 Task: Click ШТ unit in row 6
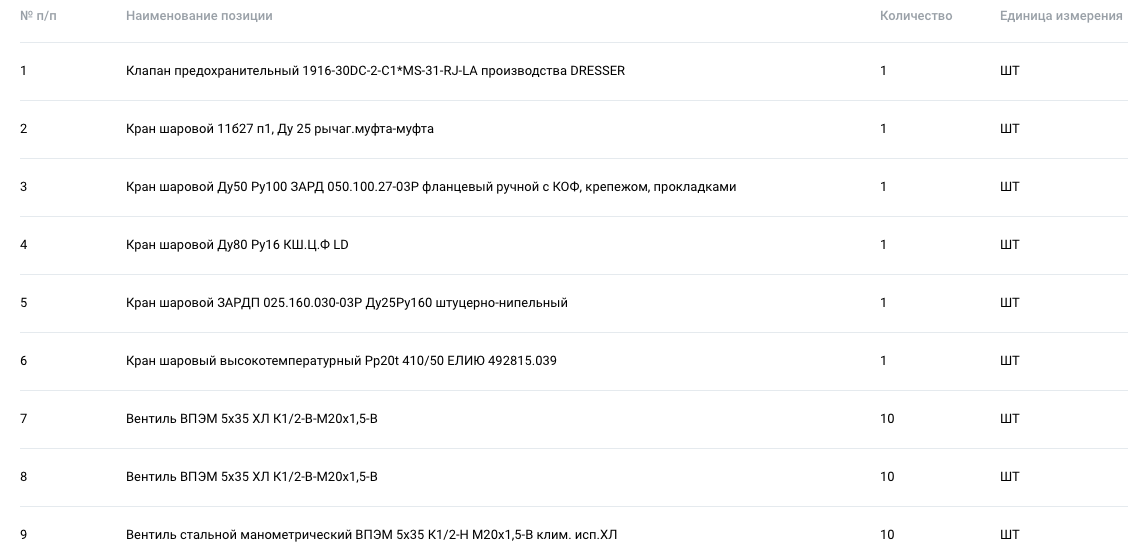[x=1009, y=361]
